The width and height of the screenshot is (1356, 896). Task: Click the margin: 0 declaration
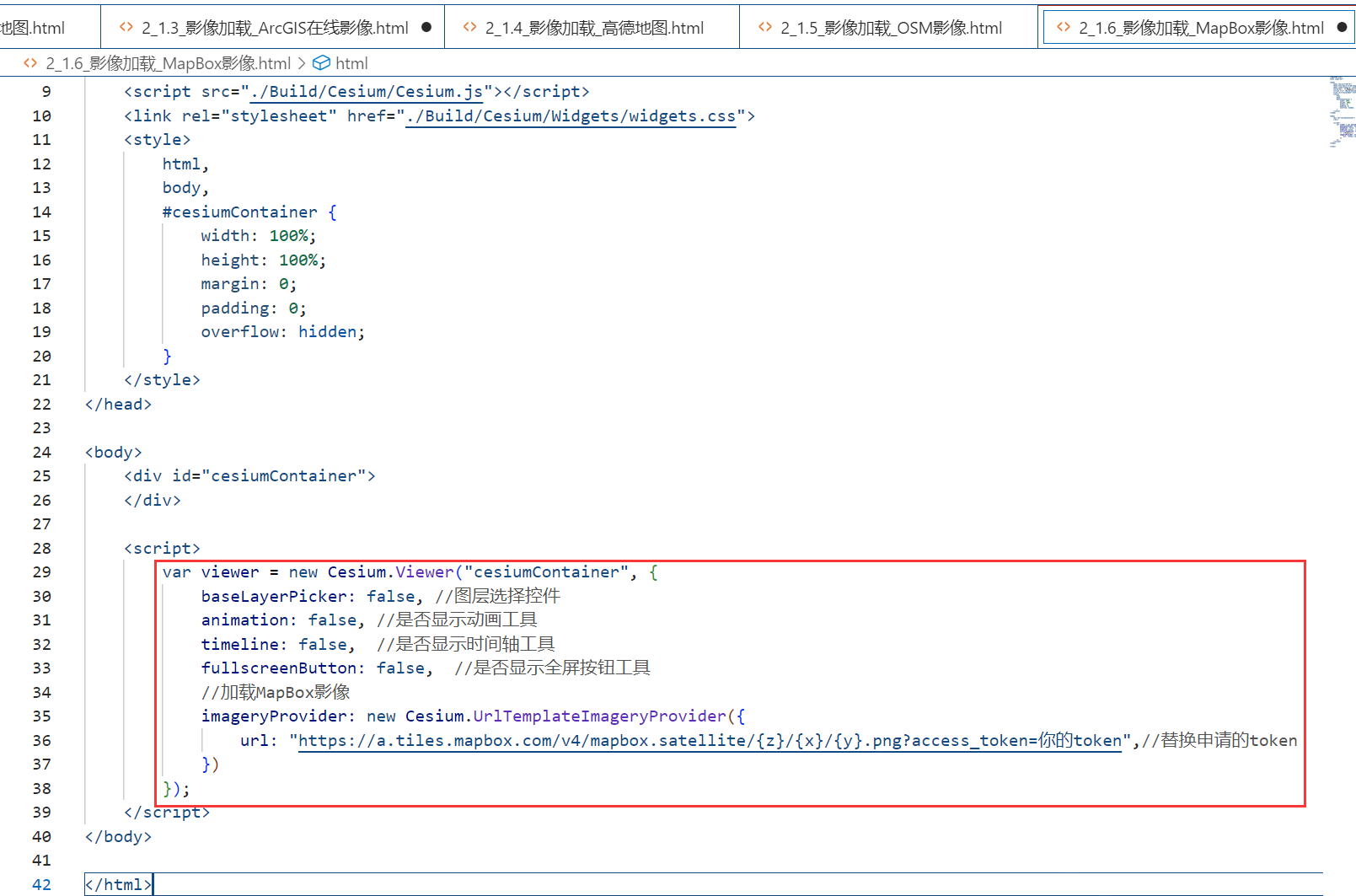[249, 284]
